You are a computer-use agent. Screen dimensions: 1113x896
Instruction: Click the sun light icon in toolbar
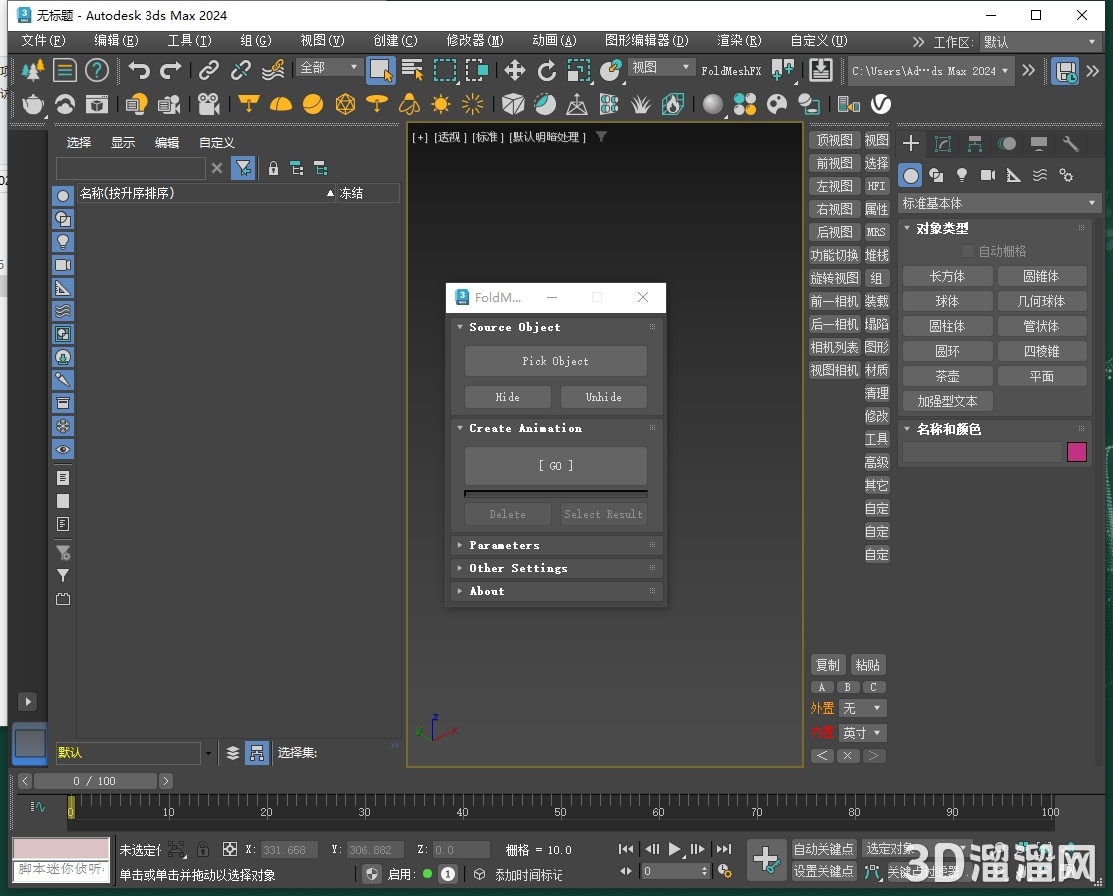click(x=441, y=104)
